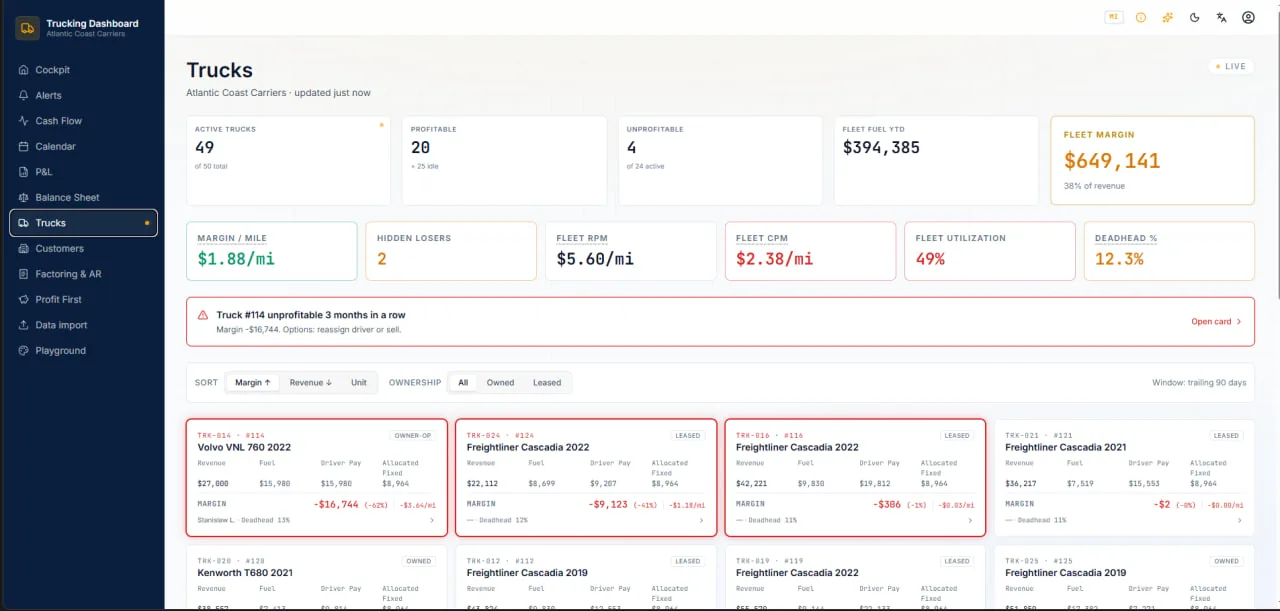The image size is (1280, 611).
Task: Click the Fleet Fuel YTD $394,385 value
Action: [881, 147]
